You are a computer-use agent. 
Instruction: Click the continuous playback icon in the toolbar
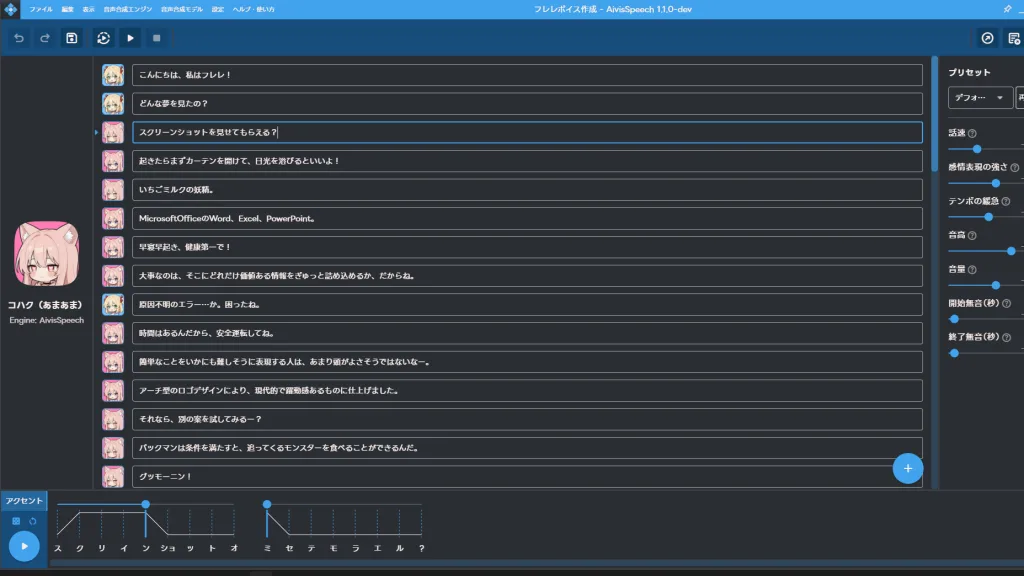point(103,39)
